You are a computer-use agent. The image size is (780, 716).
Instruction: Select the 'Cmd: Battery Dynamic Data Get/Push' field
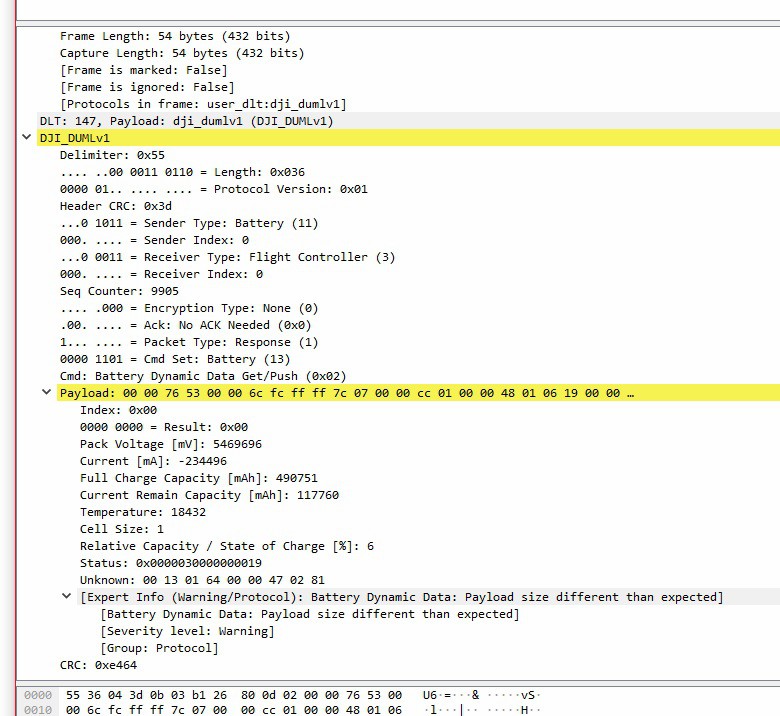(x=203, y=376)
